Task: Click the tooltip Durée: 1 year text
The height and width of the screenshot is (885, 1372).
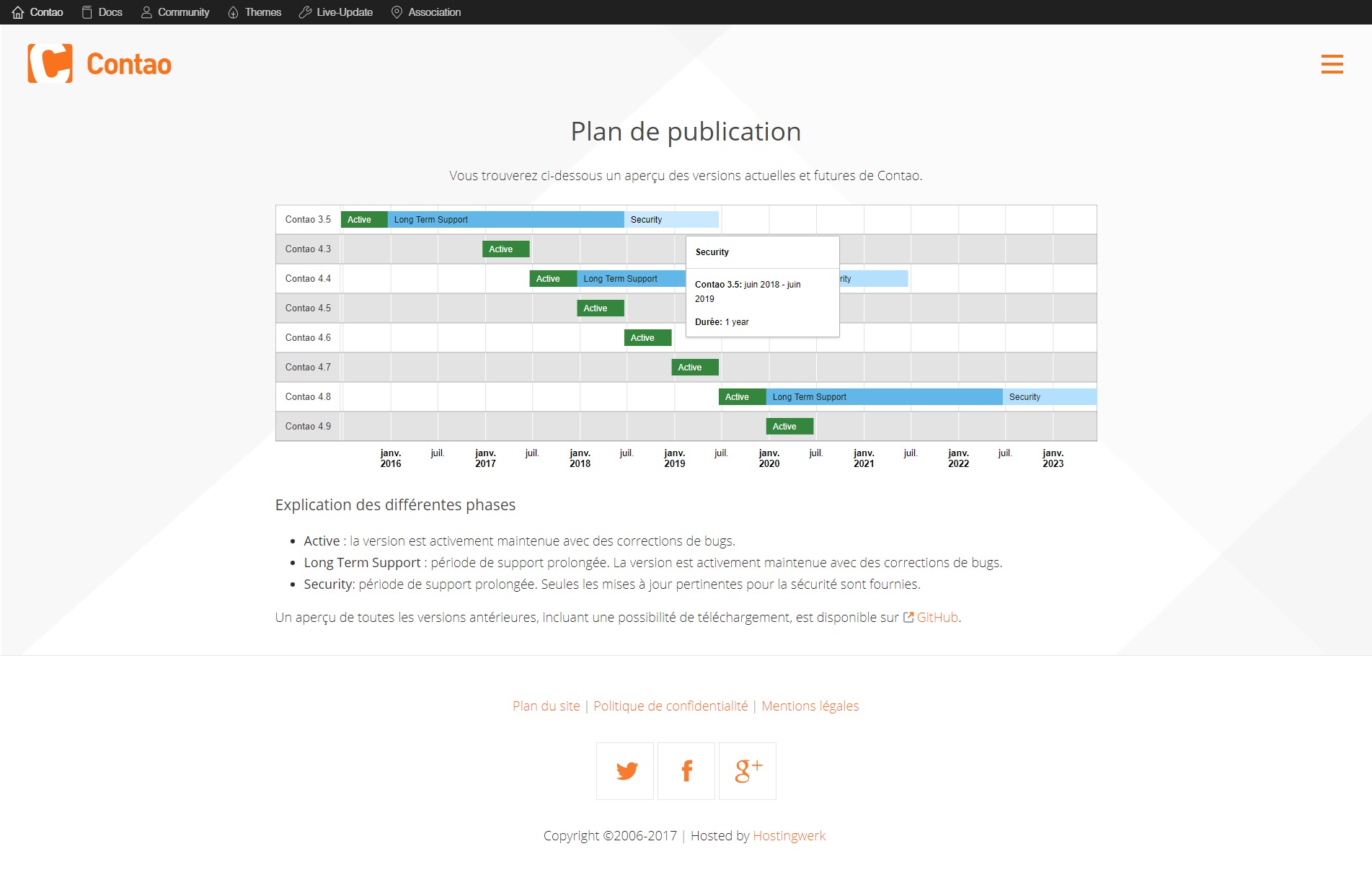Action: 722,322
